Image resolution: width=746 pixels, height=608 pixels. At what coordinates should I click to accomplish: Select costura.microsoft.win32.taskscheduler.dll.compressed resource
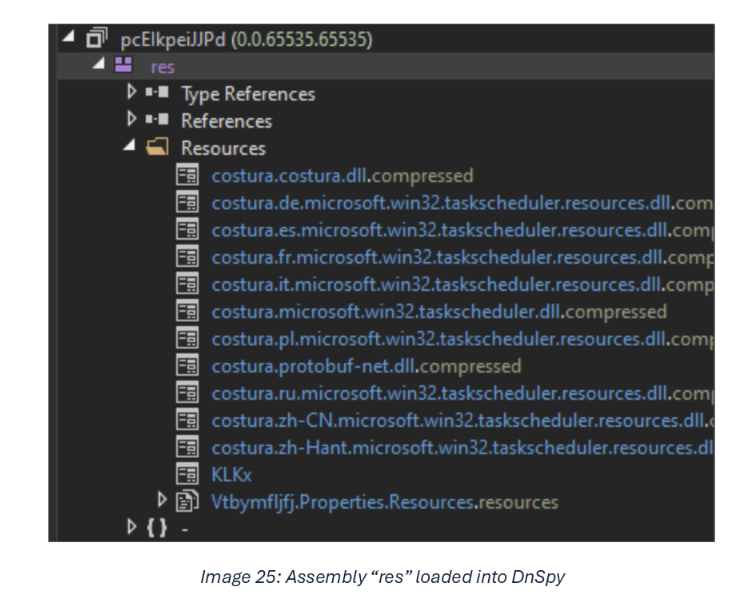[x=438, y=311]
